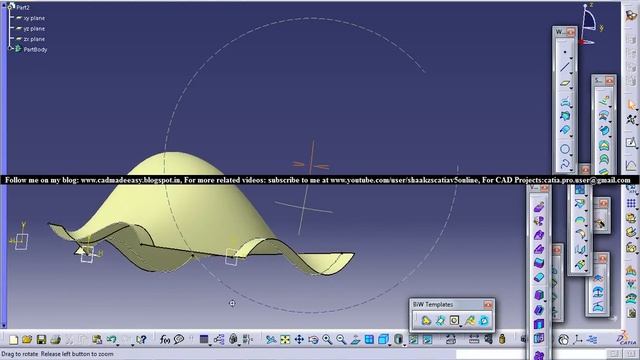Select the Point tool in Wireframe toolbar
This screenshot has height=360, width=640.
point(565,52)
